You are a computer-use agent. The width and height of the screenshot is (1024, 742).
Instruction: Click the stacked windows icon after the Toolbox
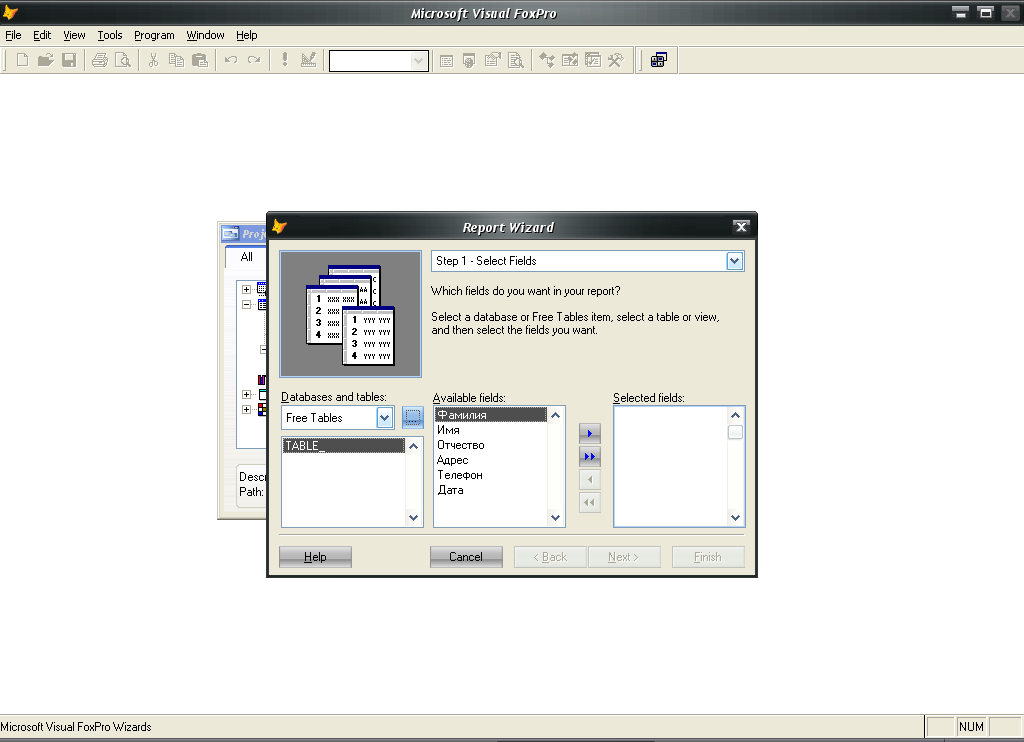(x=659, y=61)
